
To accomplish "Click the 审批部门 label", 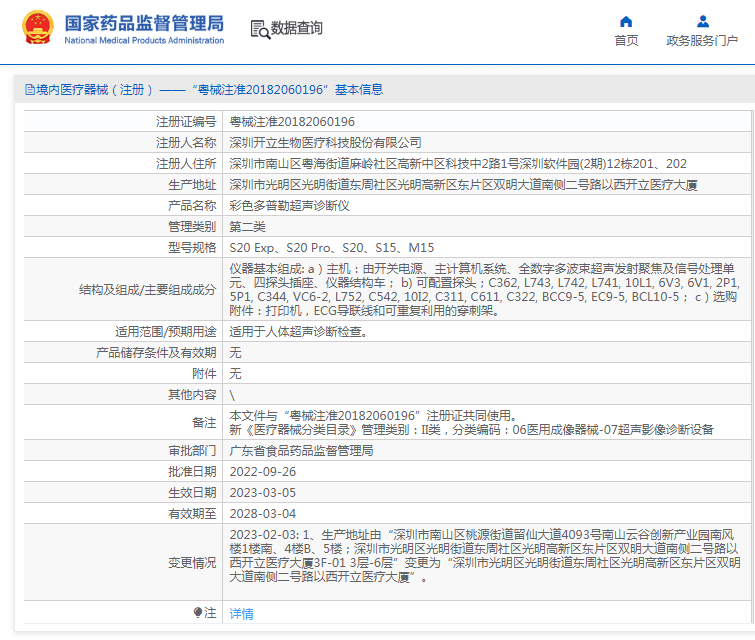I will 192,451.
